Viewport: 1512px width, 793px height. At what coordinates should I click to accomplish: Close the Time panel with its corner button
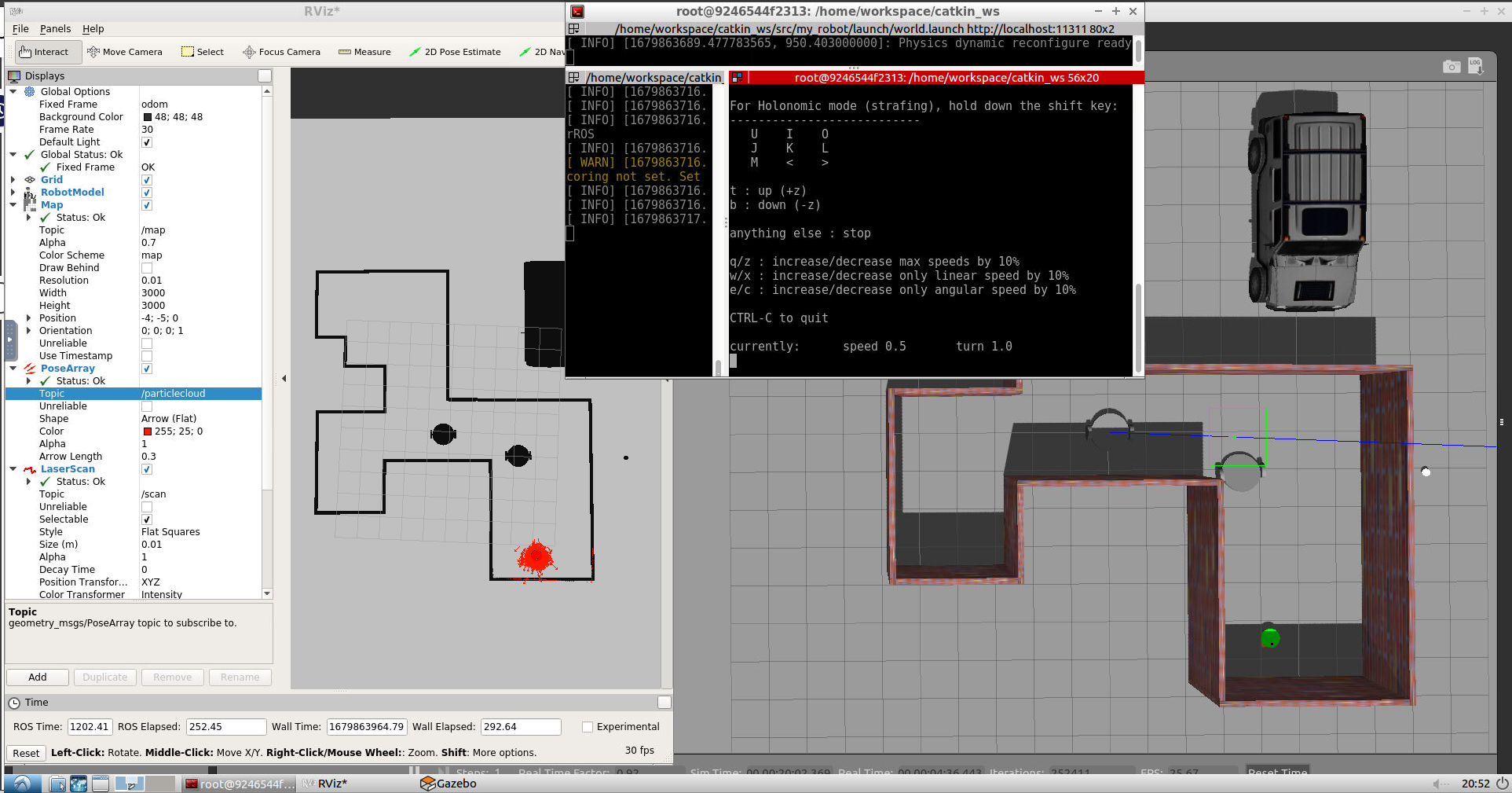pos(664,703)
